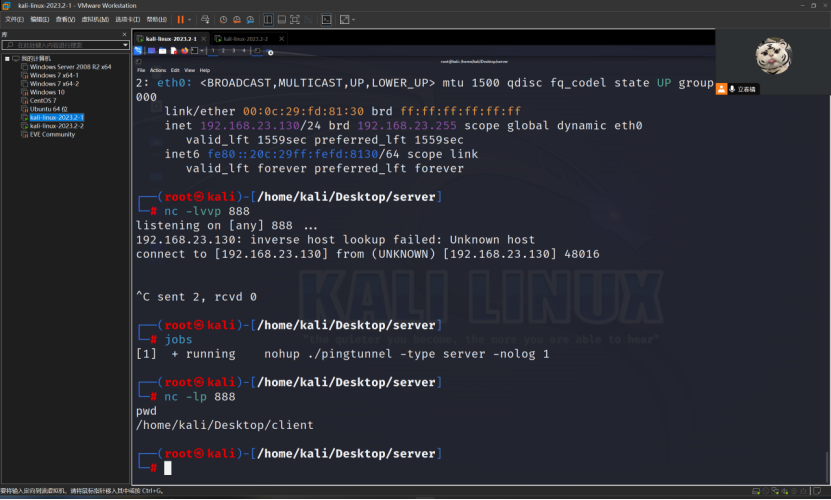Open the 编辑(E) menu
The width and height of the screenshot is (831, 500).
(x=40, y=20)
